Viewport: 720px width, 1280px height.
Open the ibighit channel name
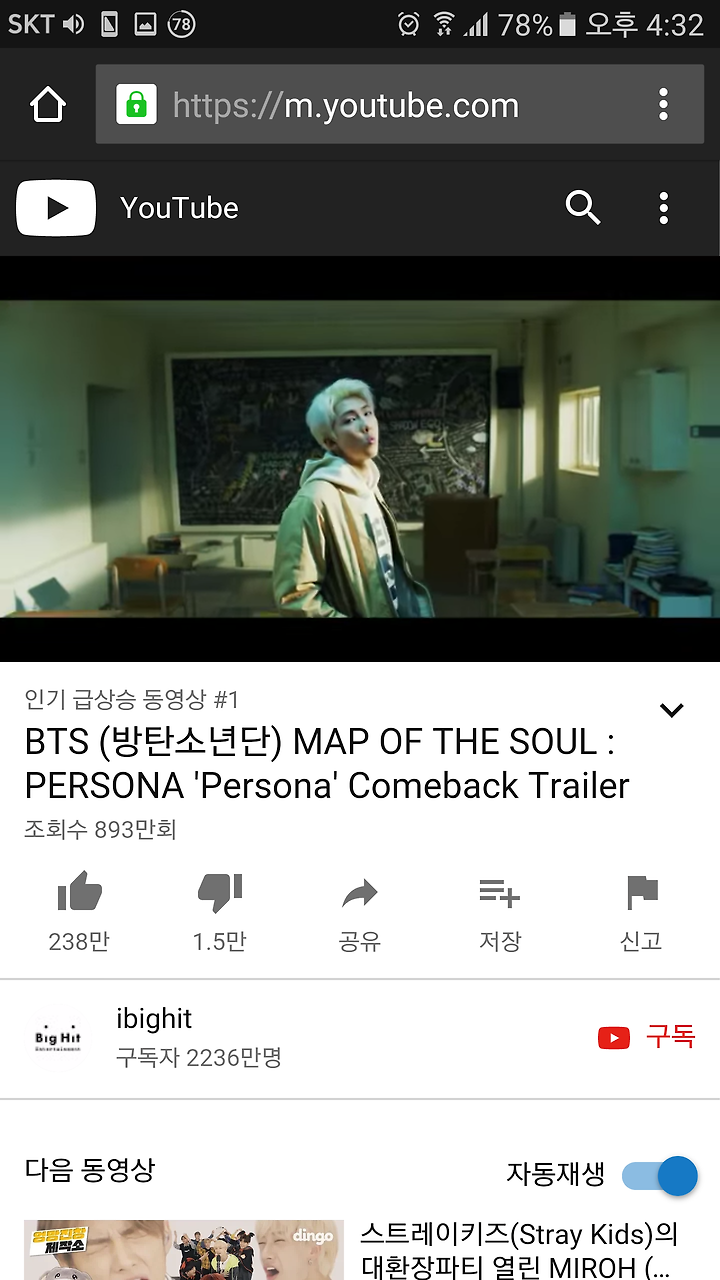(154, 1019)
